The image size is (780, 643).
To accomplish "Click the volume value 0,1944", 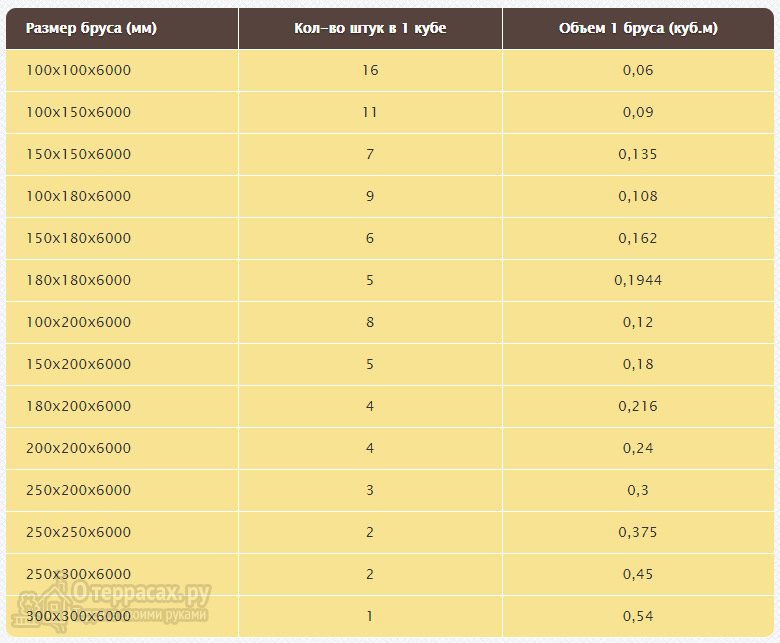I will coord(638,280).
